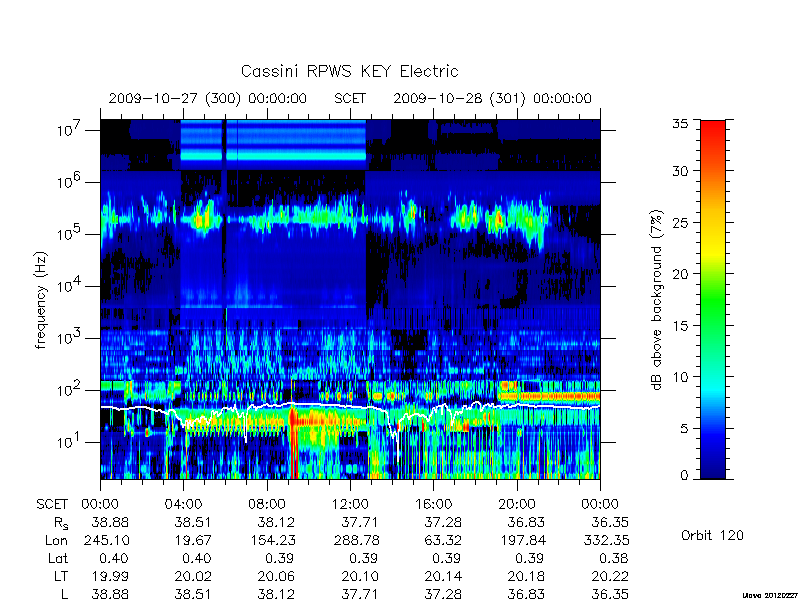The height and width of the screenshot is (600, 800).
Task: Click the frequency tick label 10^3
Action: click(70, 339)
